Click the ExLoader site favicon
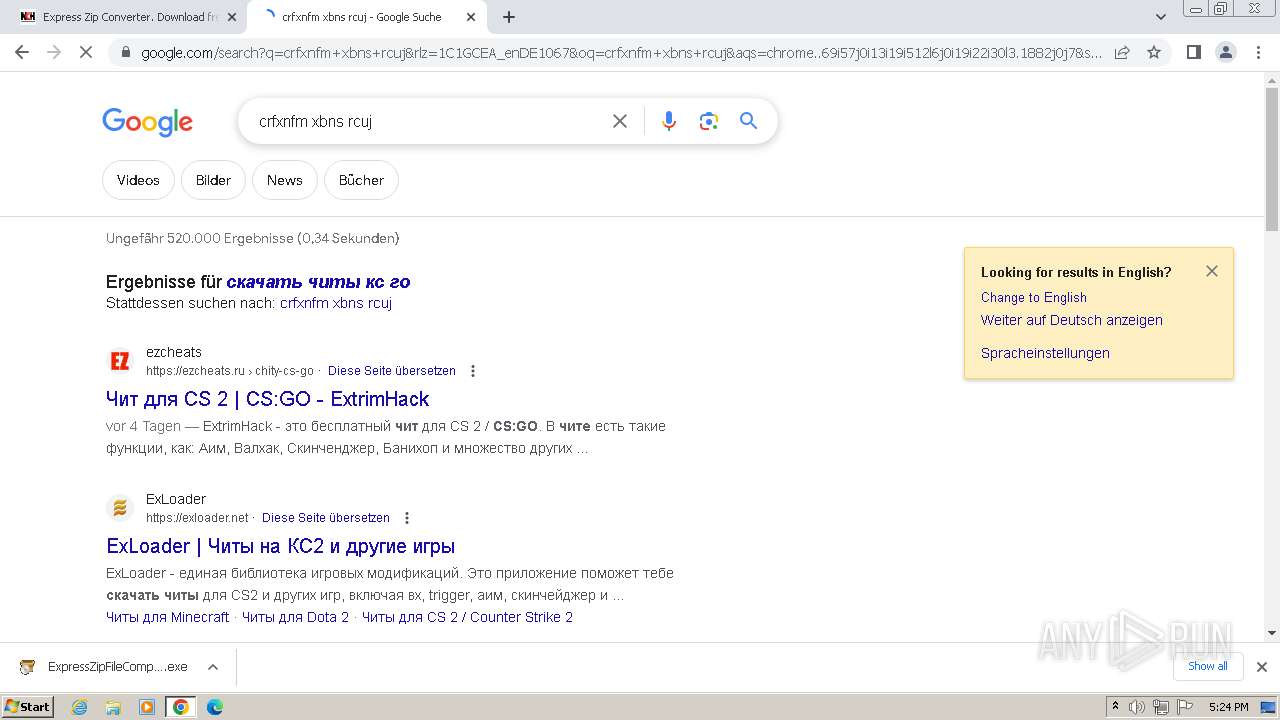 tap(120, 508)
